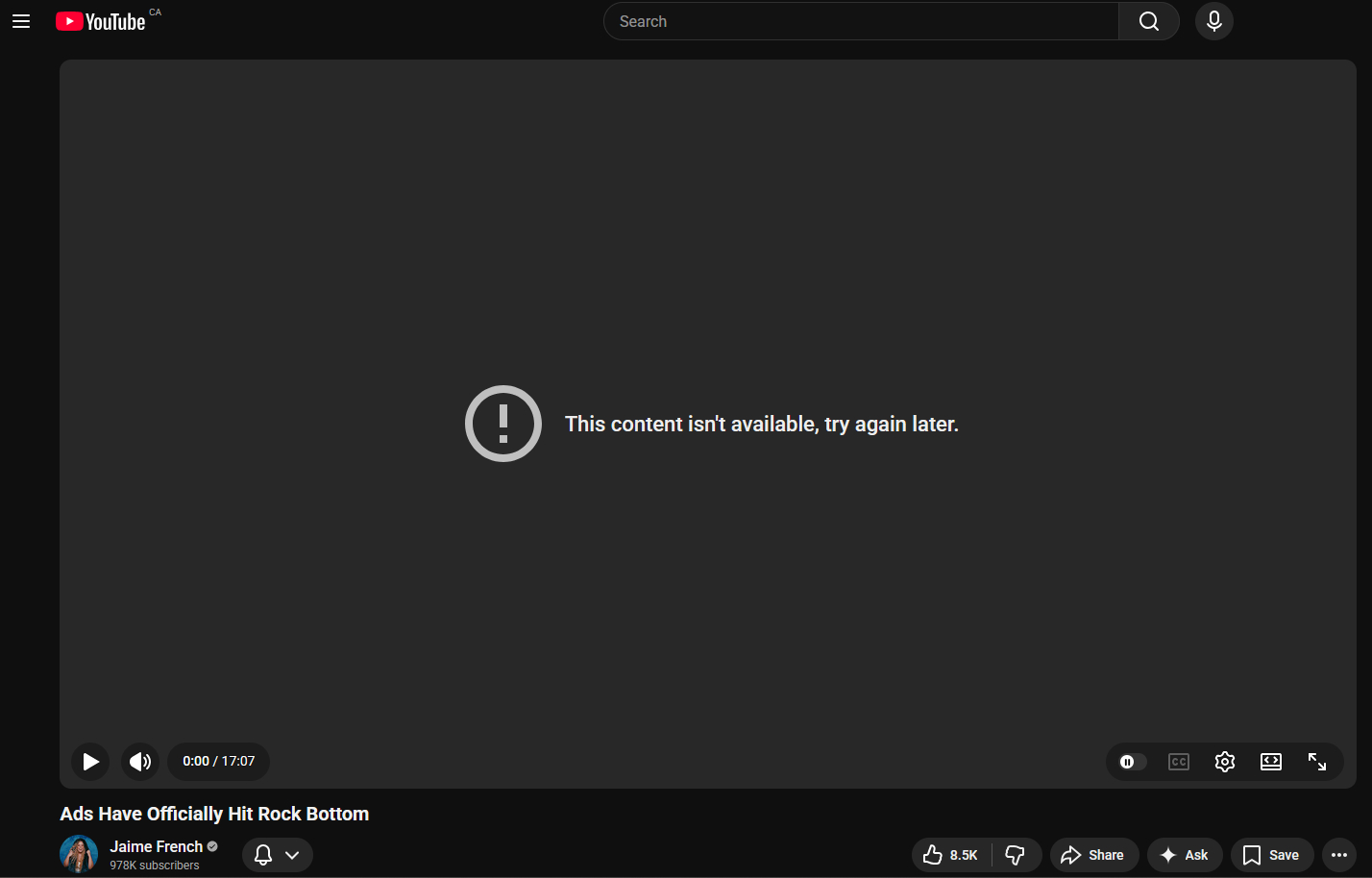
Task: Go to Jaime French channel name link
Action: [157, 846]
